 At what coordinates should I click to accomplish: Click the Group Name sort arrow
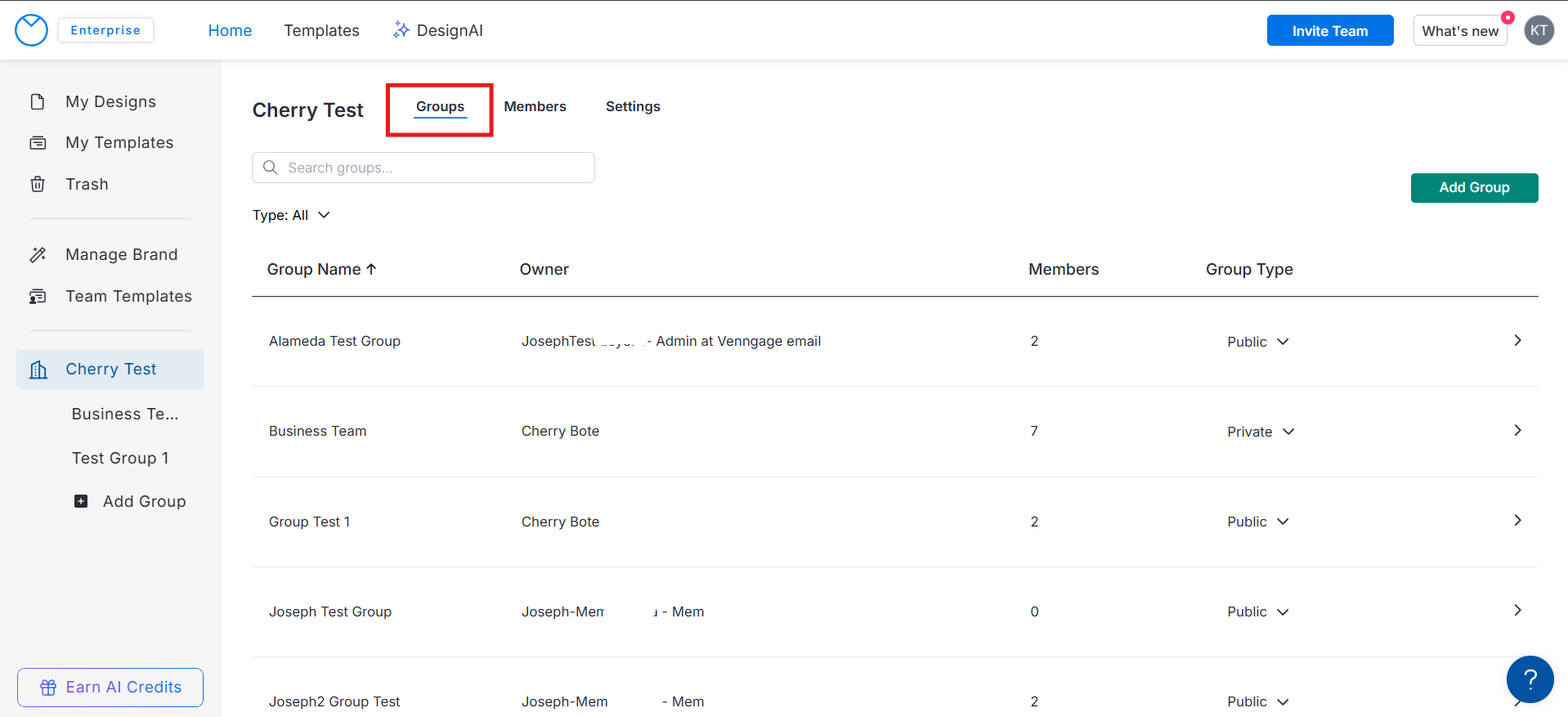[371, 269]
